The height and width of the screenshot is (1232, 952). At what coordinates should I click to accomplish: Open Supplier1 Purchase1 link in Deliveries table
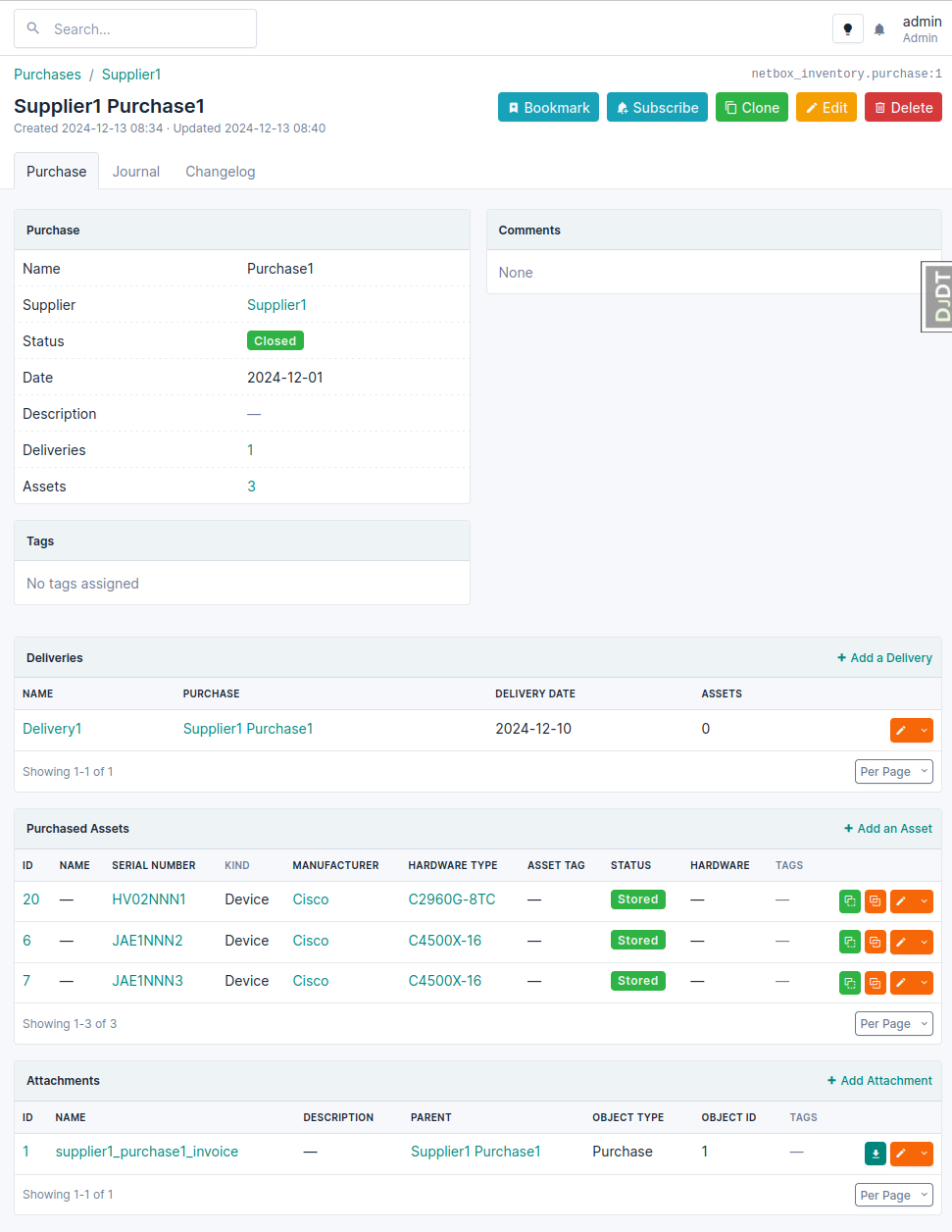[x=248, y=729]
